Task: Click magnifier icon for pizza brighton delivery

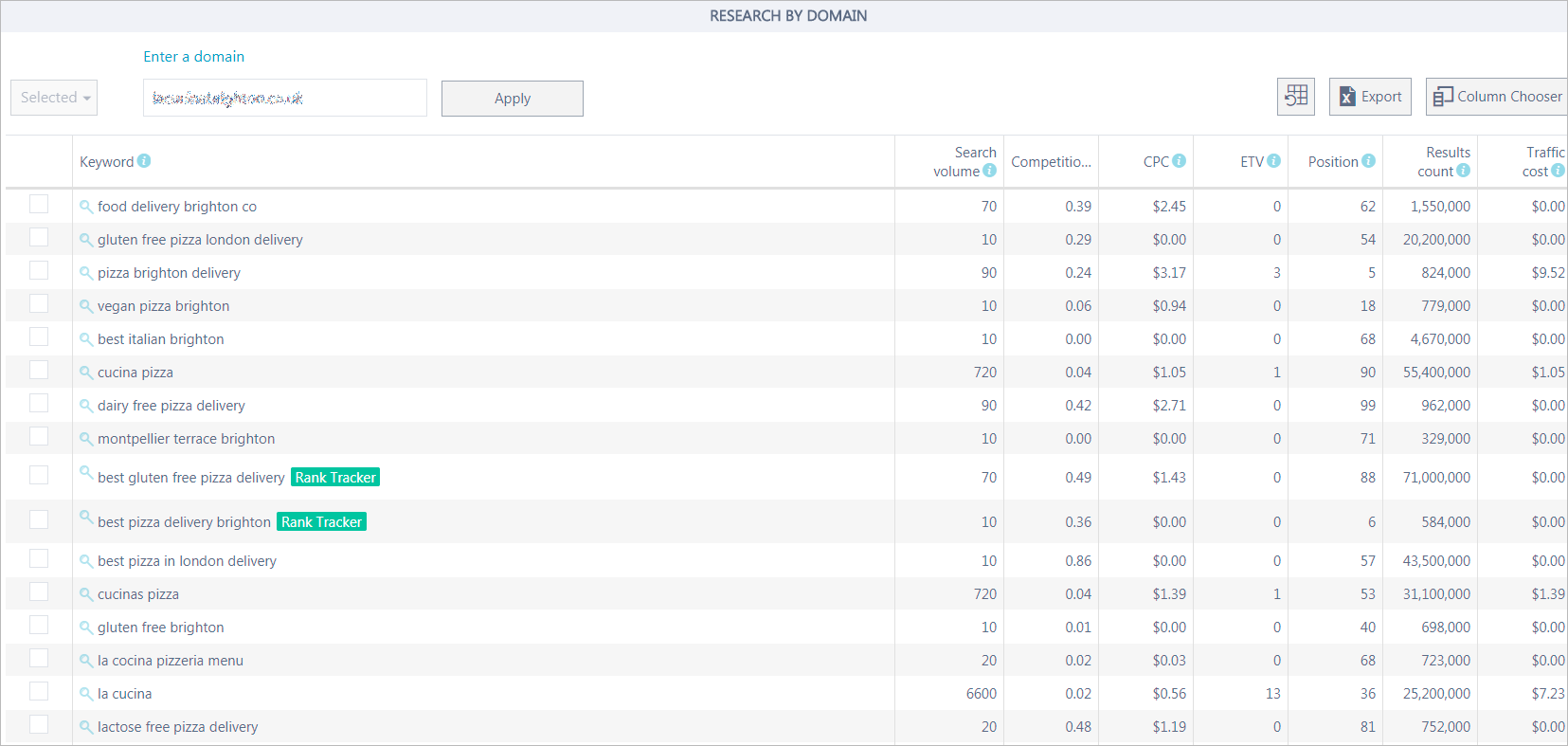Action: pyautogui.click(x=86, y=273)
